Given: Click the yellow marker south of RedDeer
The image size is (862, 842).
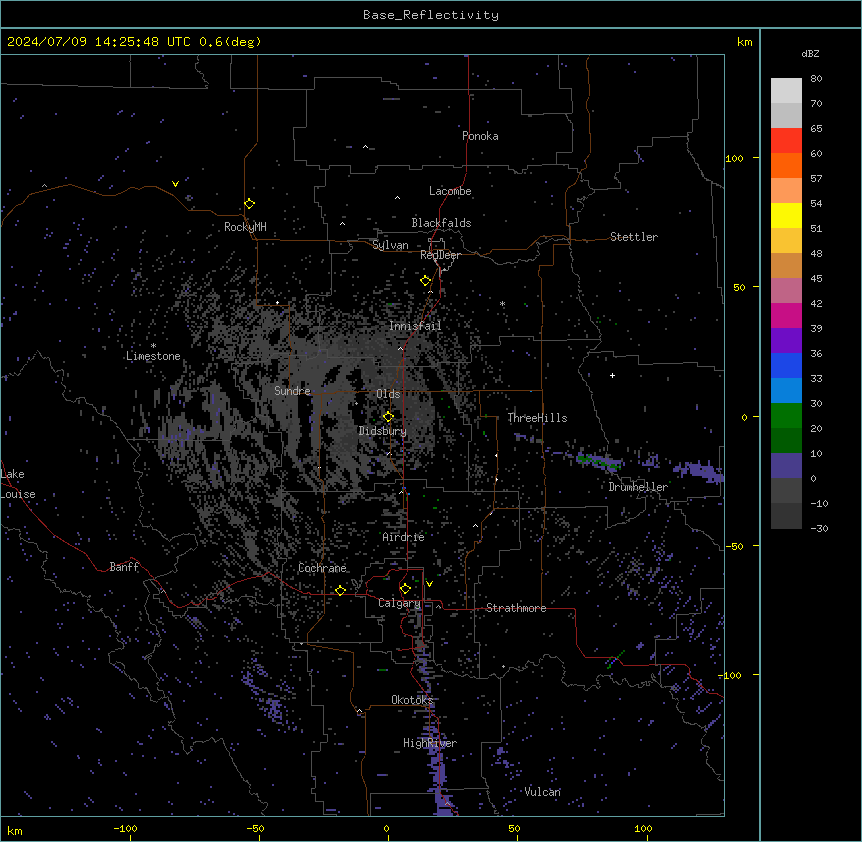Looking at the screenshot, I should [x=425, y=281].
